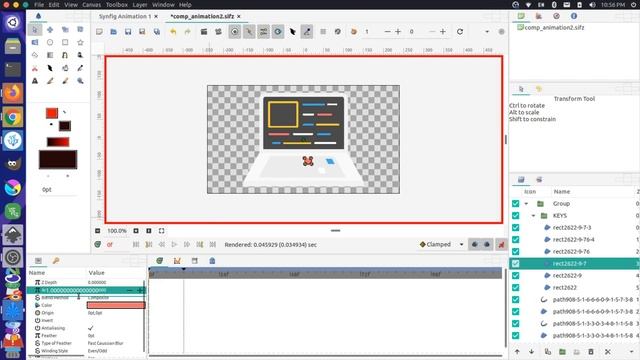640x360 pixels.
Task: Toggle checkbox of rect2622-9-76-4 layer
Action: 516,240
